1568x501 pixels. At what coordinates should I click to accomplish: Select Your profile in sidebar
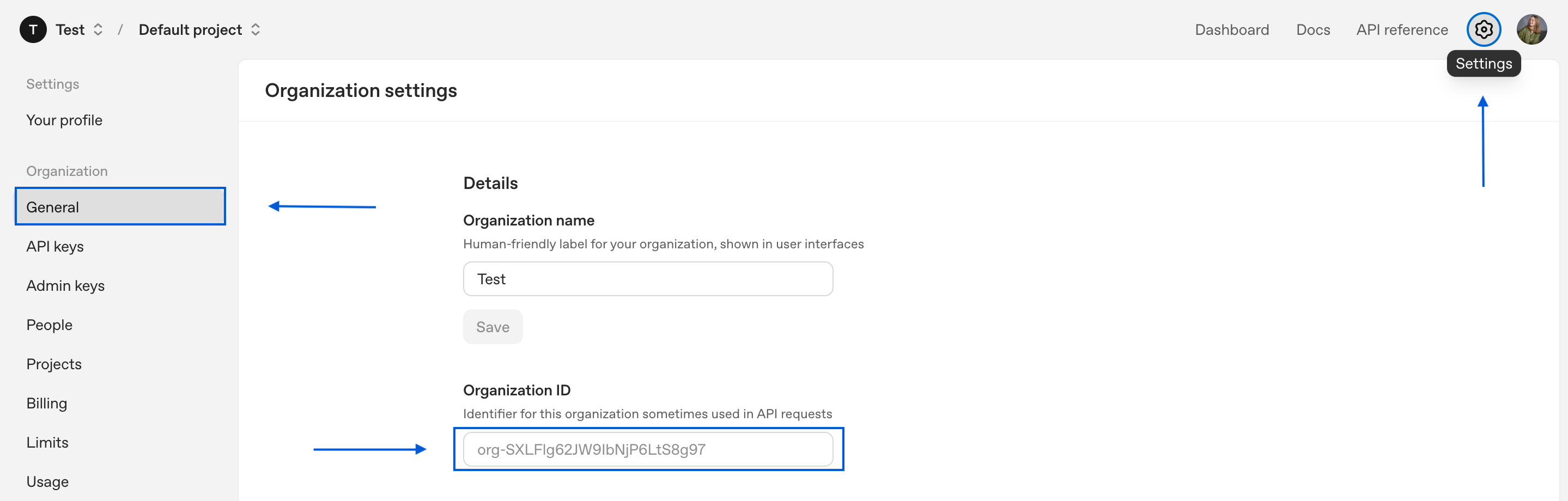pos(64,120)
